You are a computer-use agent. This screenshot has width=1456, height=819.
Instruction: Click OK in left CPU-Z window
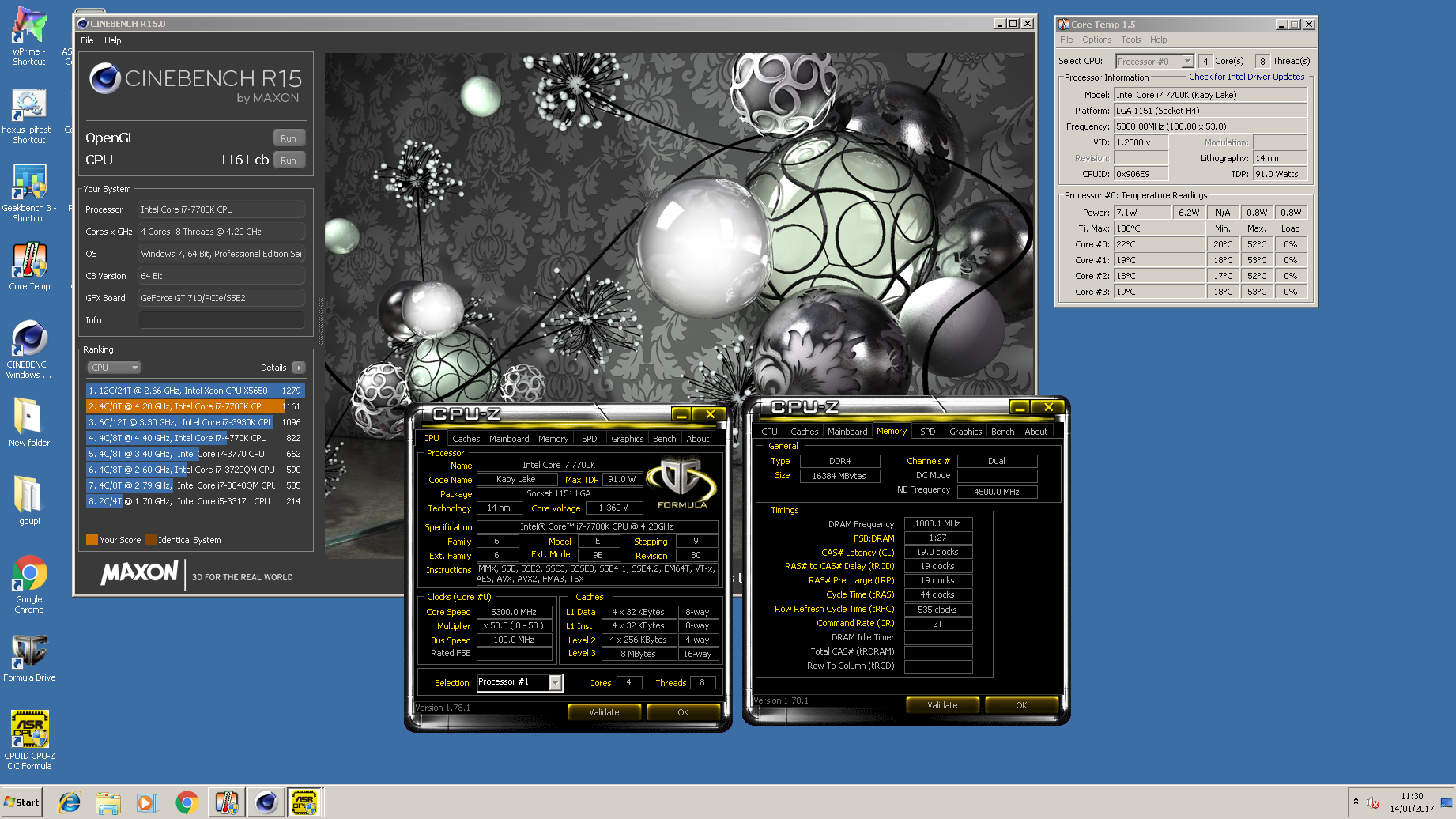coord(683,712)
